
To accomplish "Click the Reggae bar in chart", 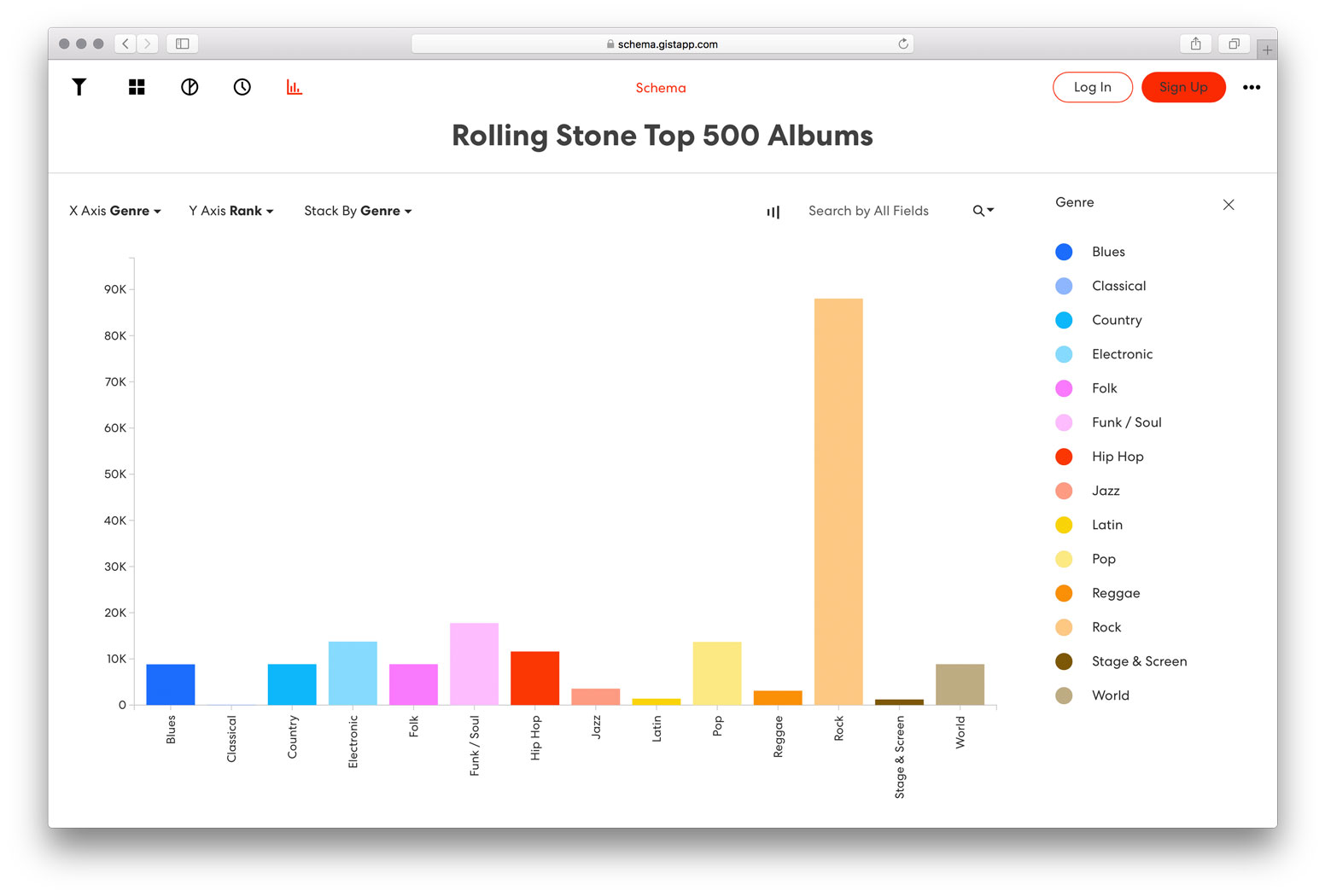I will [x=778, y=698].
